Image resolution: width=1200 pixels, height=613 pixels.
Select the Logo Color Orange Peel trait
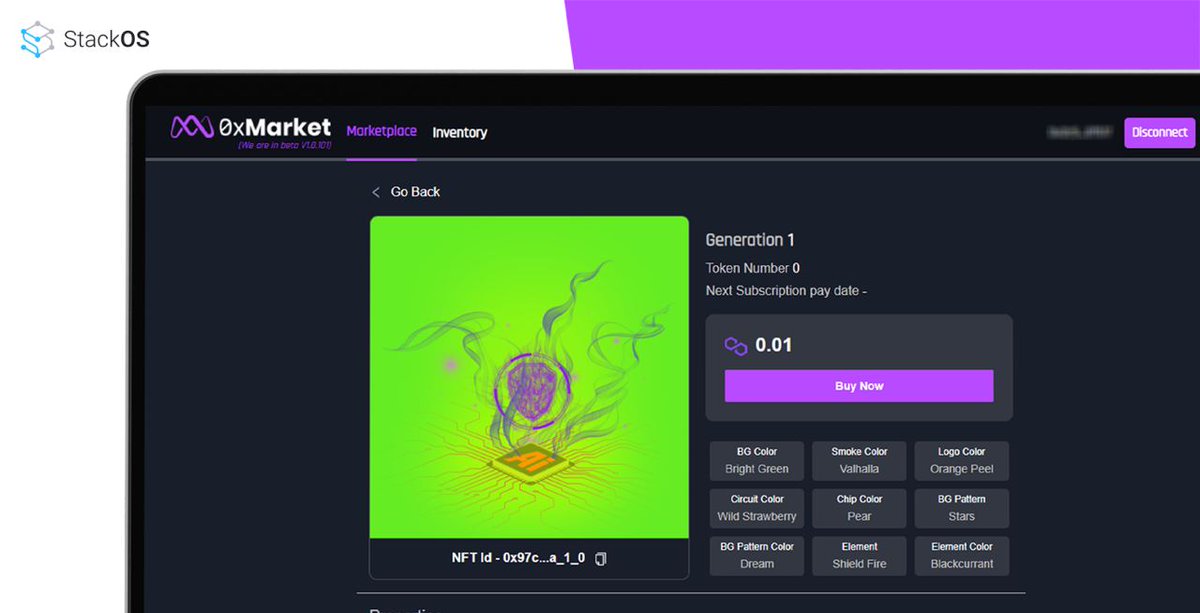(x=962, y=460)
